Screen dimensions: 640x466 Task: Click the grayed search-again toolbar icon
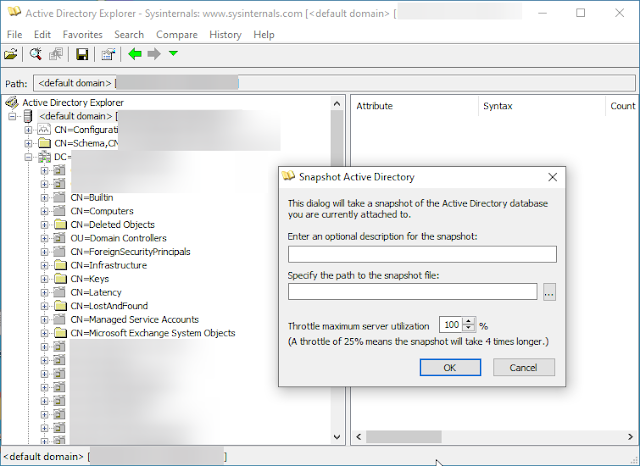coord(56,54)
